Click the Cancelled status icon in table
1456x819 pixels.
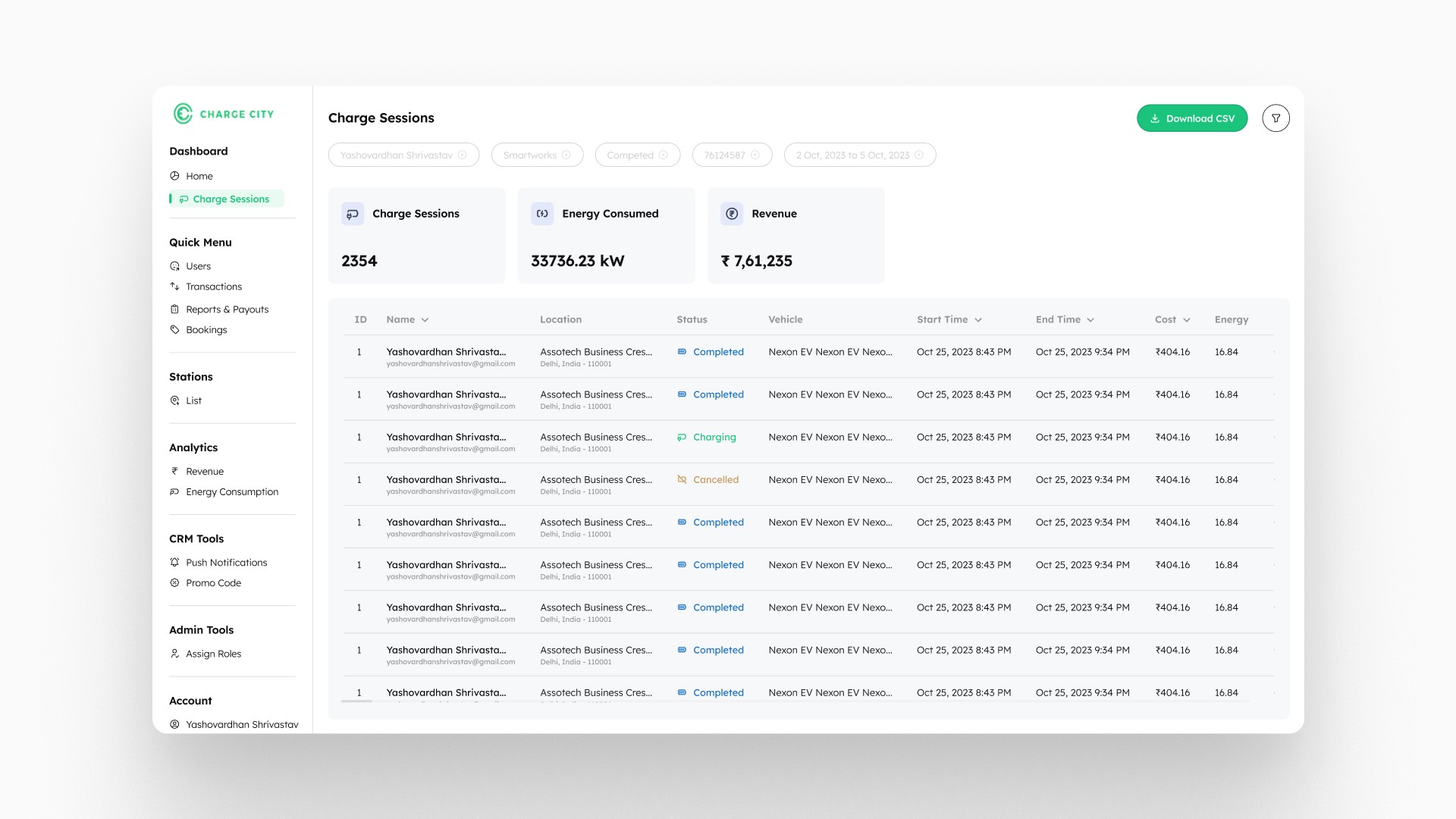click(682, 479)
